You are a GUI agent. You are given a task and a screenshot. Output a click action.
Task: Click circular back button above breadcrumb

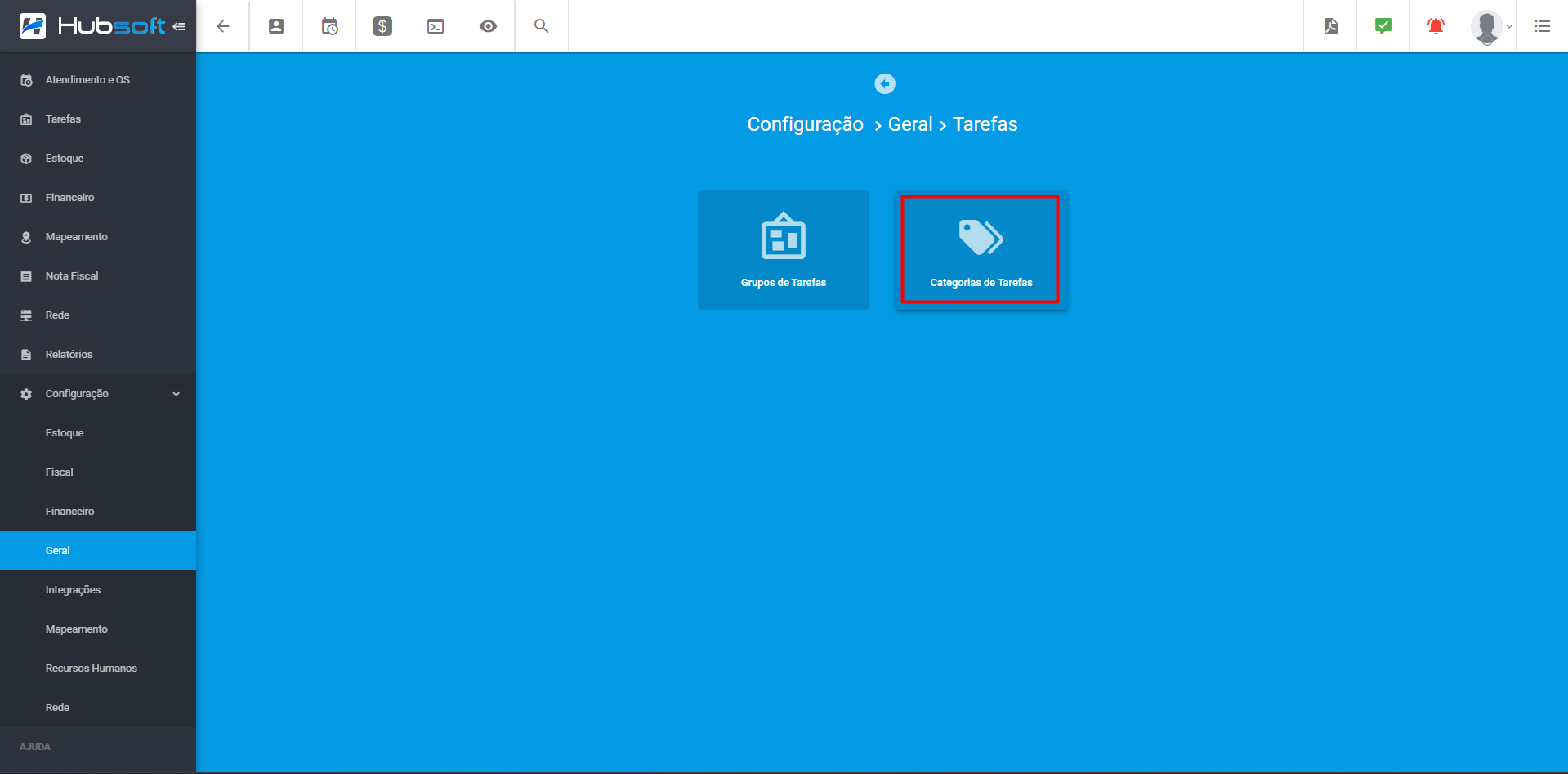[884, 84]
